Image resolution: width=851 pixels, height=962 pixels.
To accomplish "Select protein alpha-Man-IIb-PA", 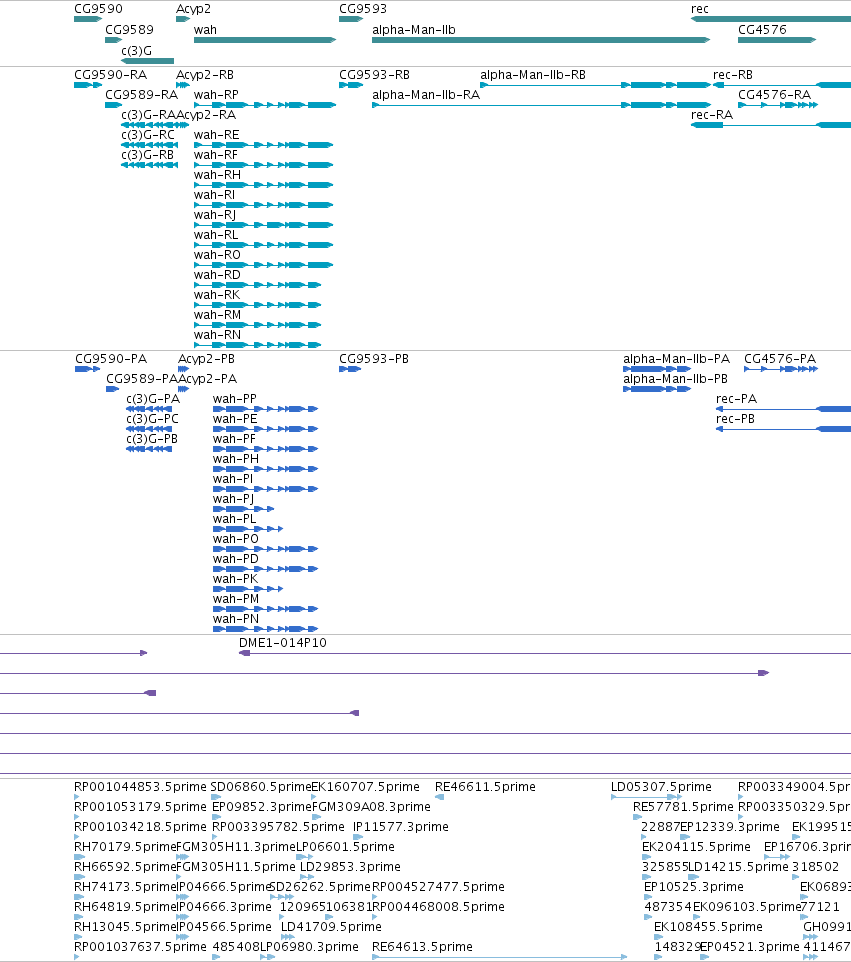I will 677,359.
